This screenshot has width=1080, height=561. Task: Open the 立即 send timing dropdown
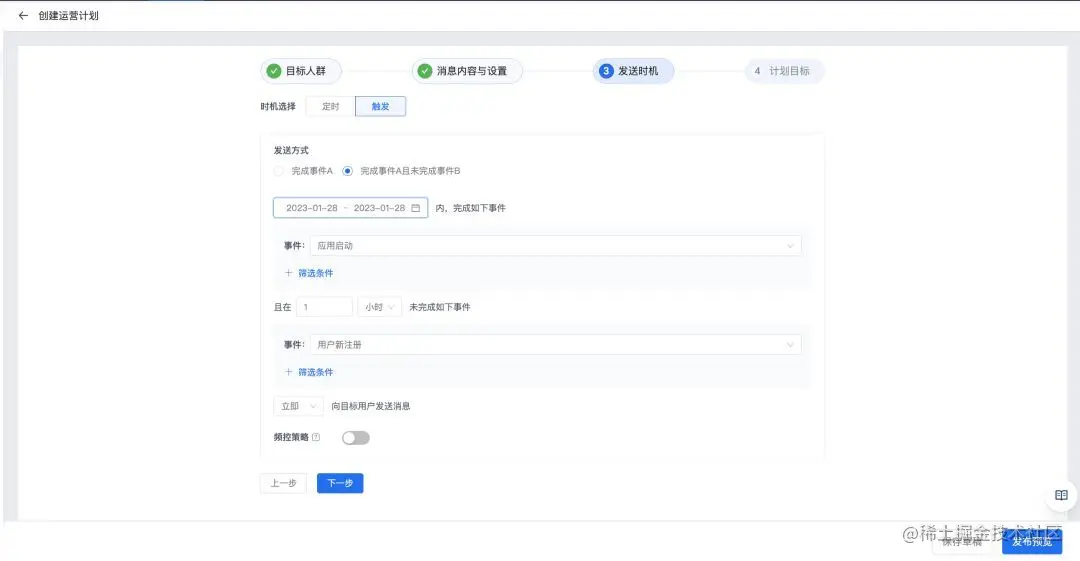point(298,406)
